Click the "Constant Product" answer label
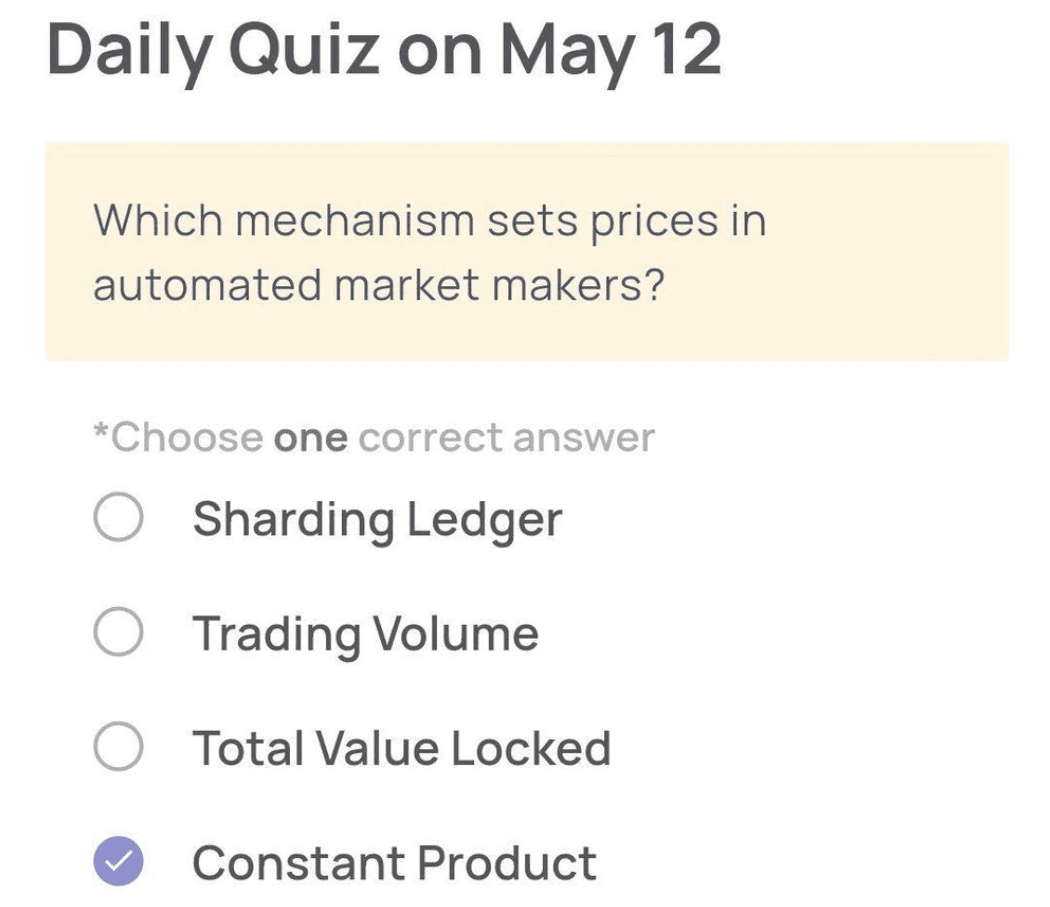Screen dimensions: 1050x907 click(x=394, y=863)
